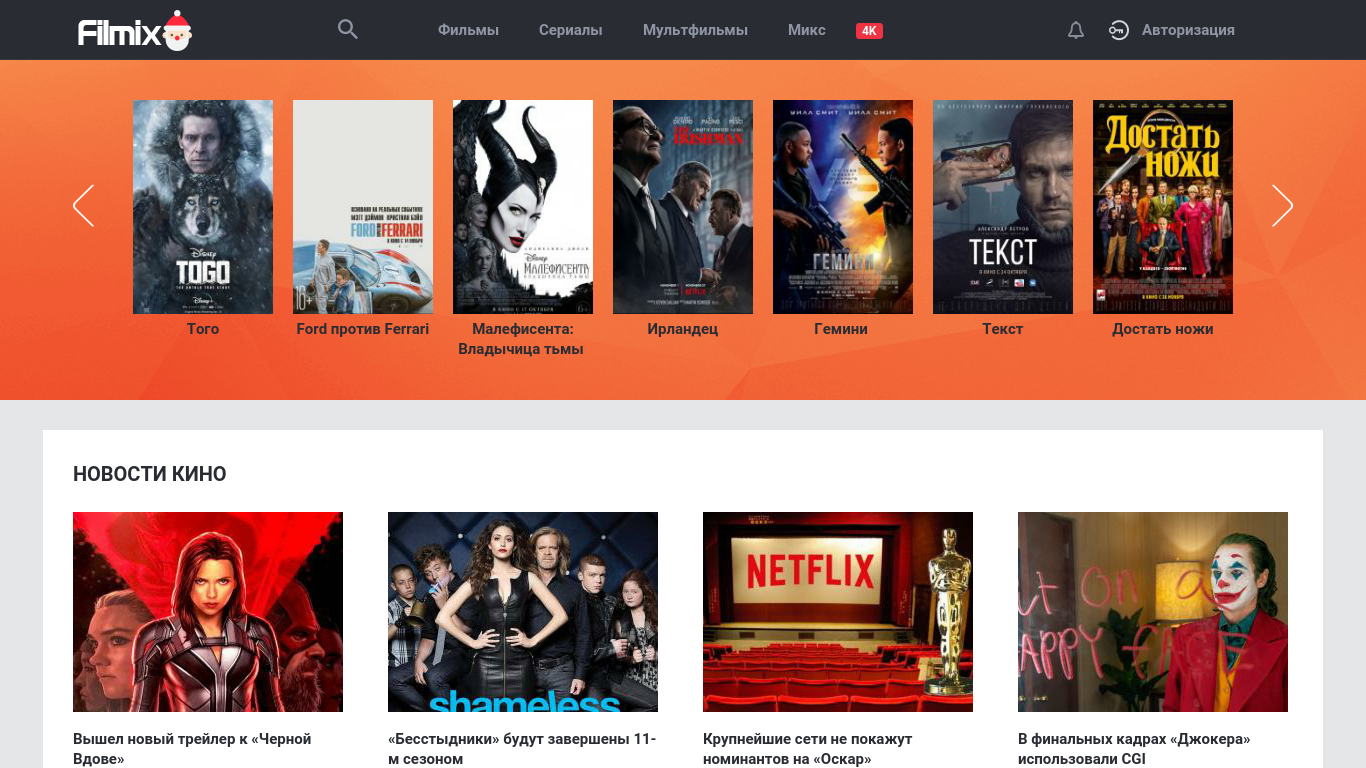
Task: Choose the Достать ножи poster
Action: click(1163, 207)
